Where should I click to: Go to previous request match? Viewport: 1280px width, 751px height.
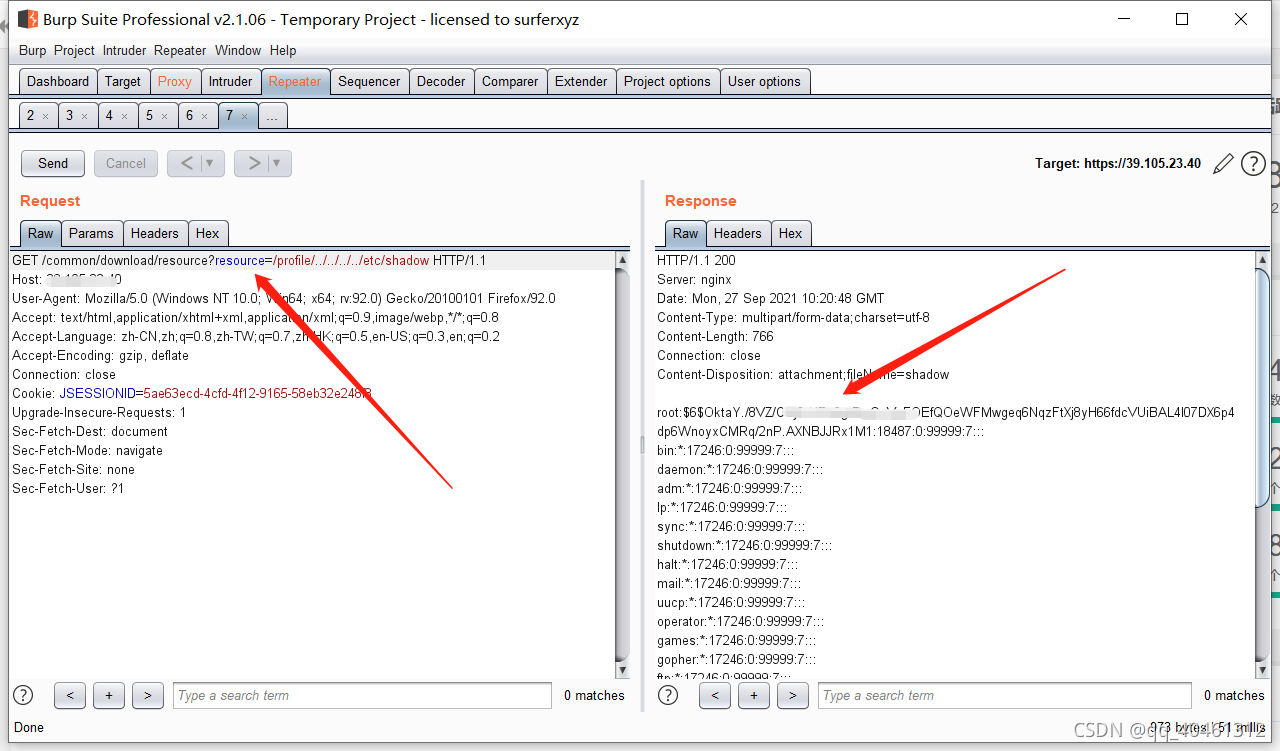pos(70,695)
